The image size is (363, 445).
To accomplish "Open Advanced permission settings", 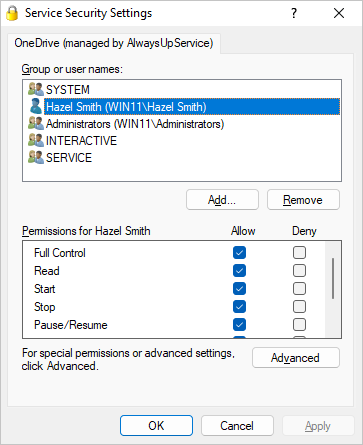I will coord(296,358).
